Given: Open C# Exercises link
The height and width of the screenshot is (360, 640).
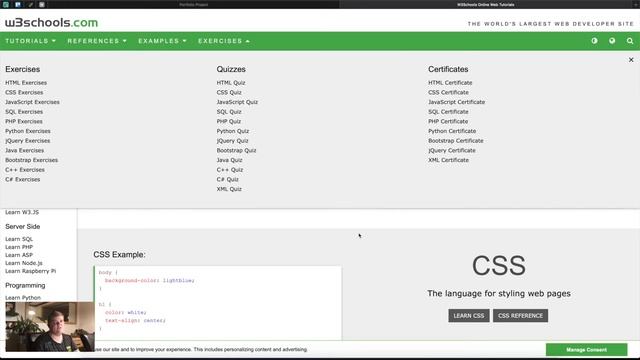Looking at the screenshot, I should [22, 179].
